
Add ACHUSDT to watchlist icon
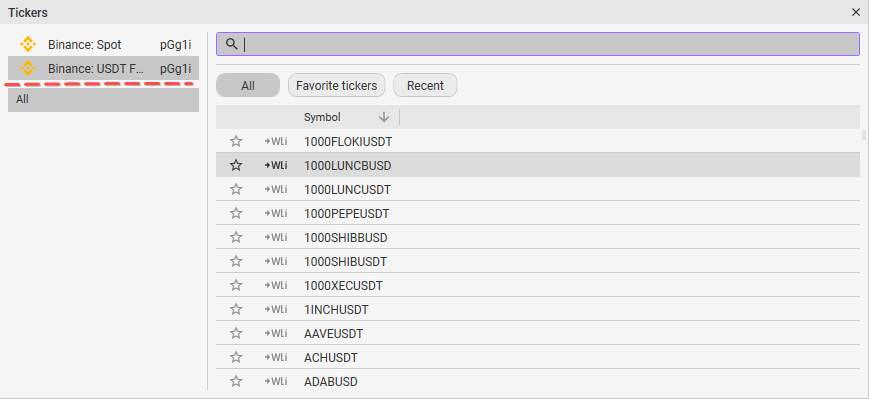[x=275, y=357]
